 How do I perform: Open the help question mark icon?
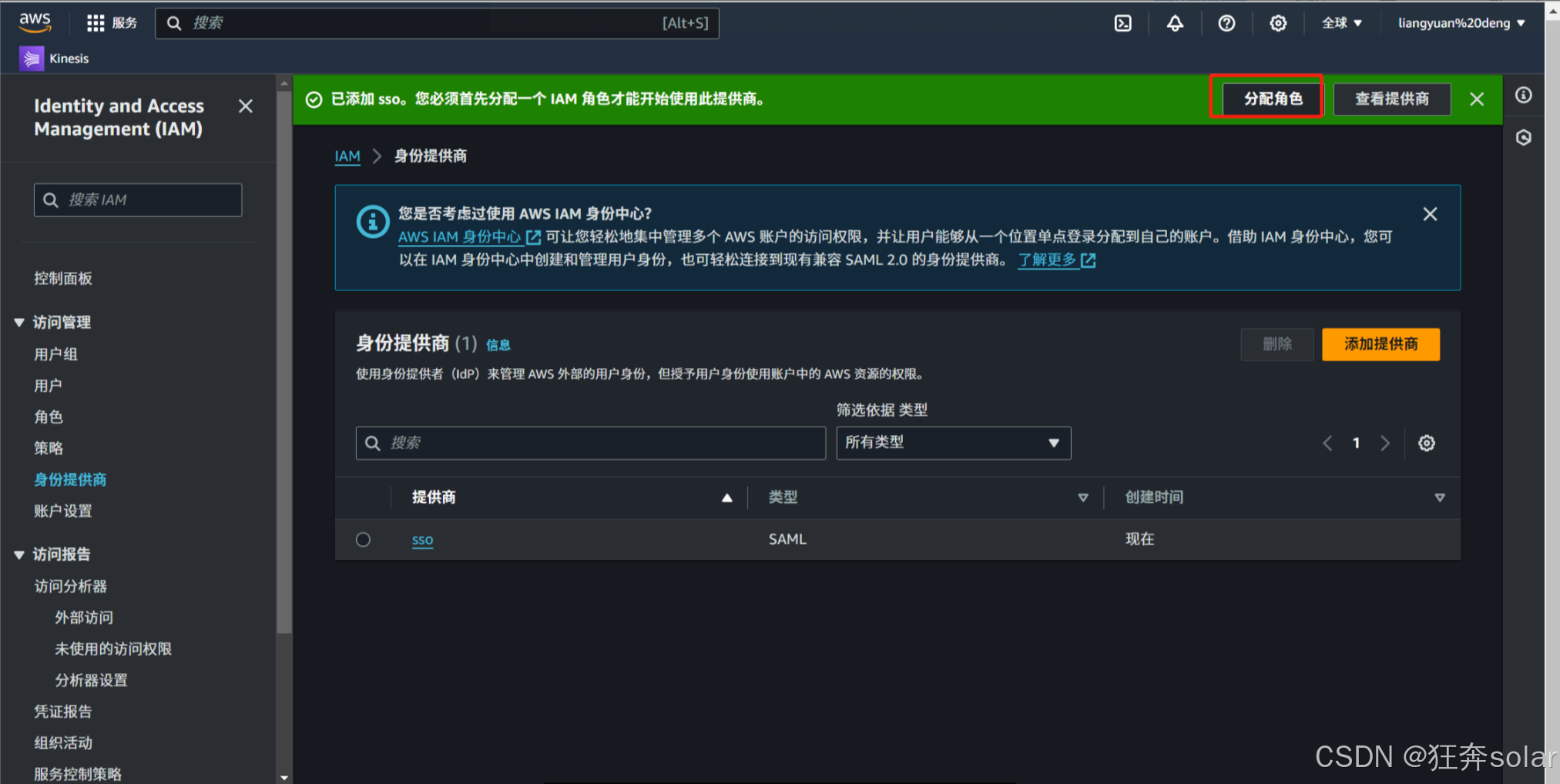point(1226,23)
